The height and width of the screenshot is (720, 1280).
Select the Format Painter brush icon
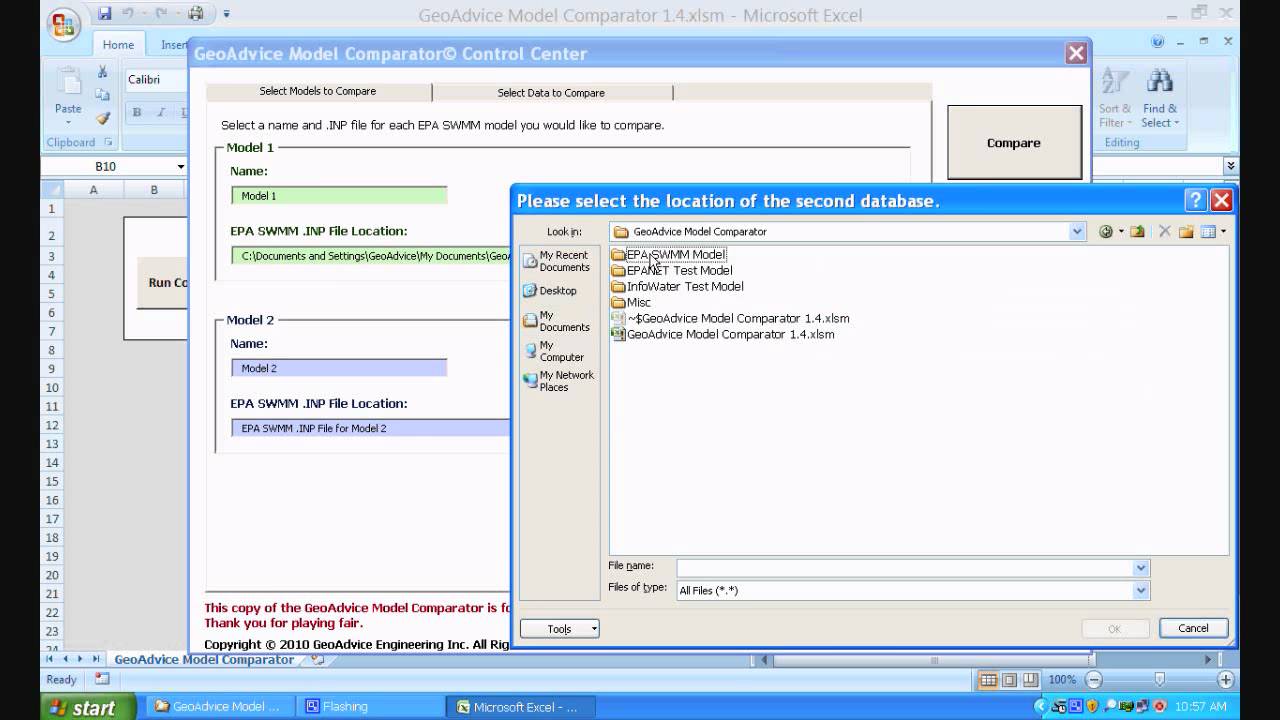click(x=102, y=117)
